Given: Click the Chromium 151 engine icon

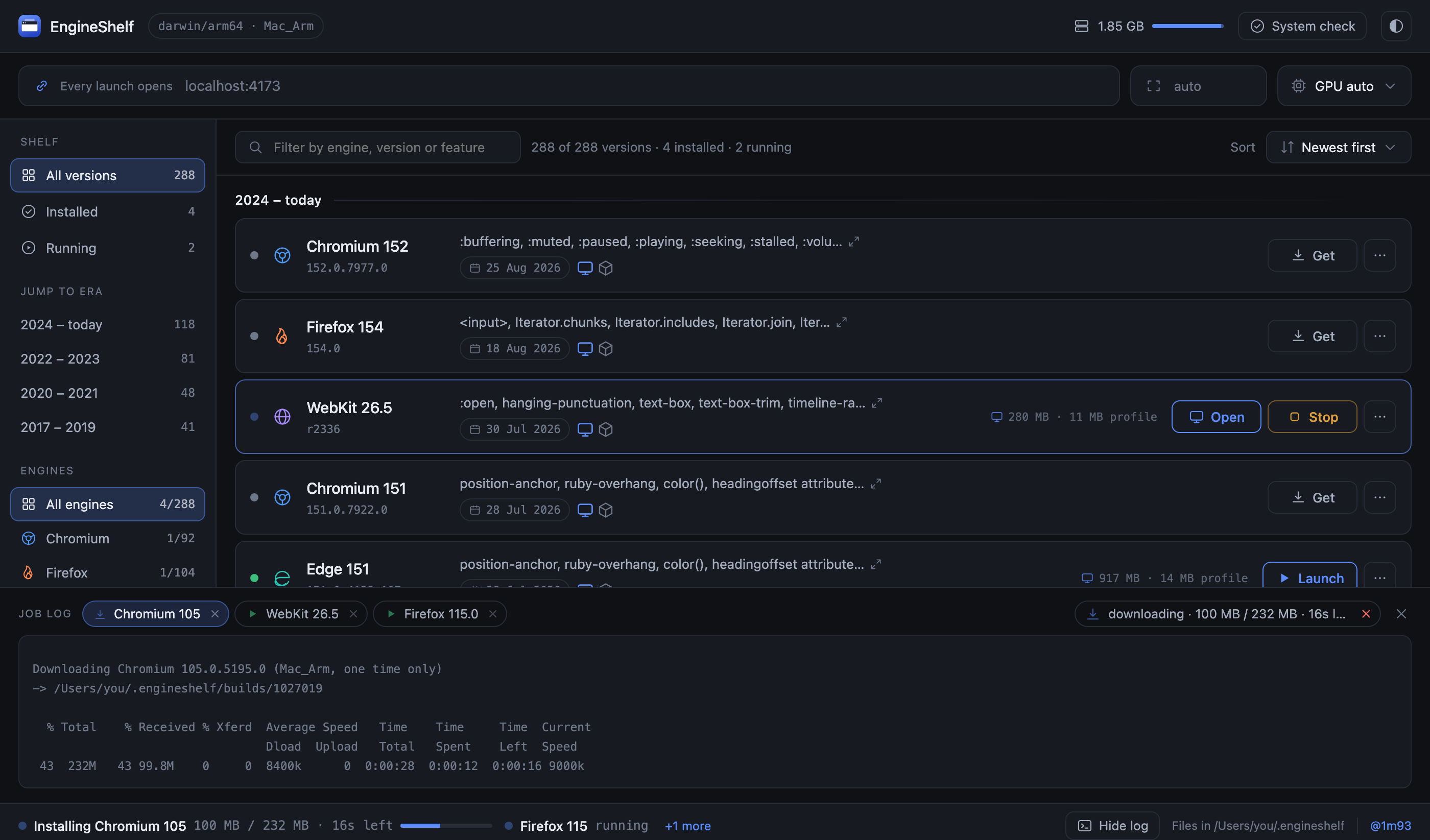Looking at the screenshot, I should click(282, 497).
